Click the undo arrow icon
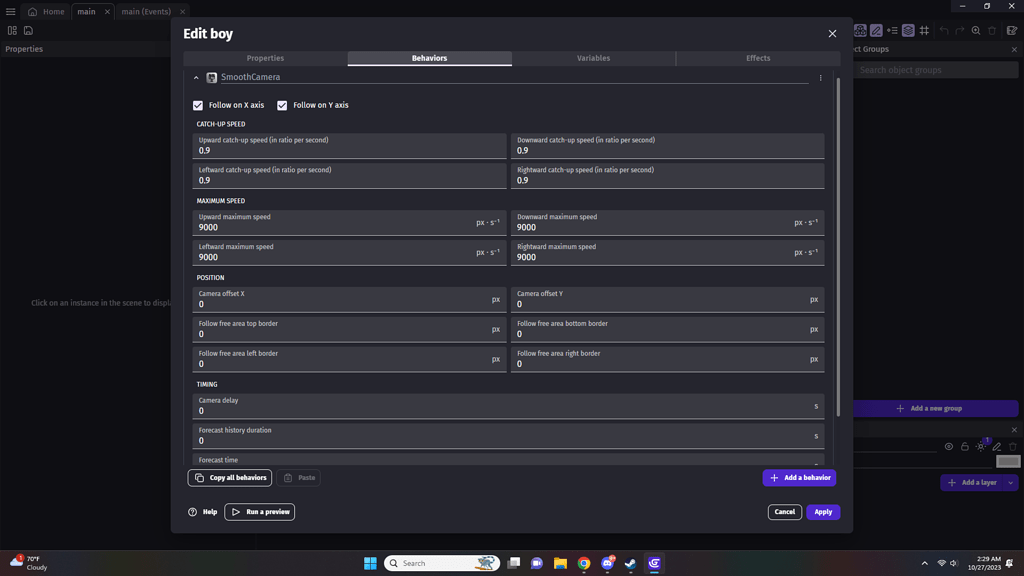The image size is (1024, 576). tap(944, 31)
